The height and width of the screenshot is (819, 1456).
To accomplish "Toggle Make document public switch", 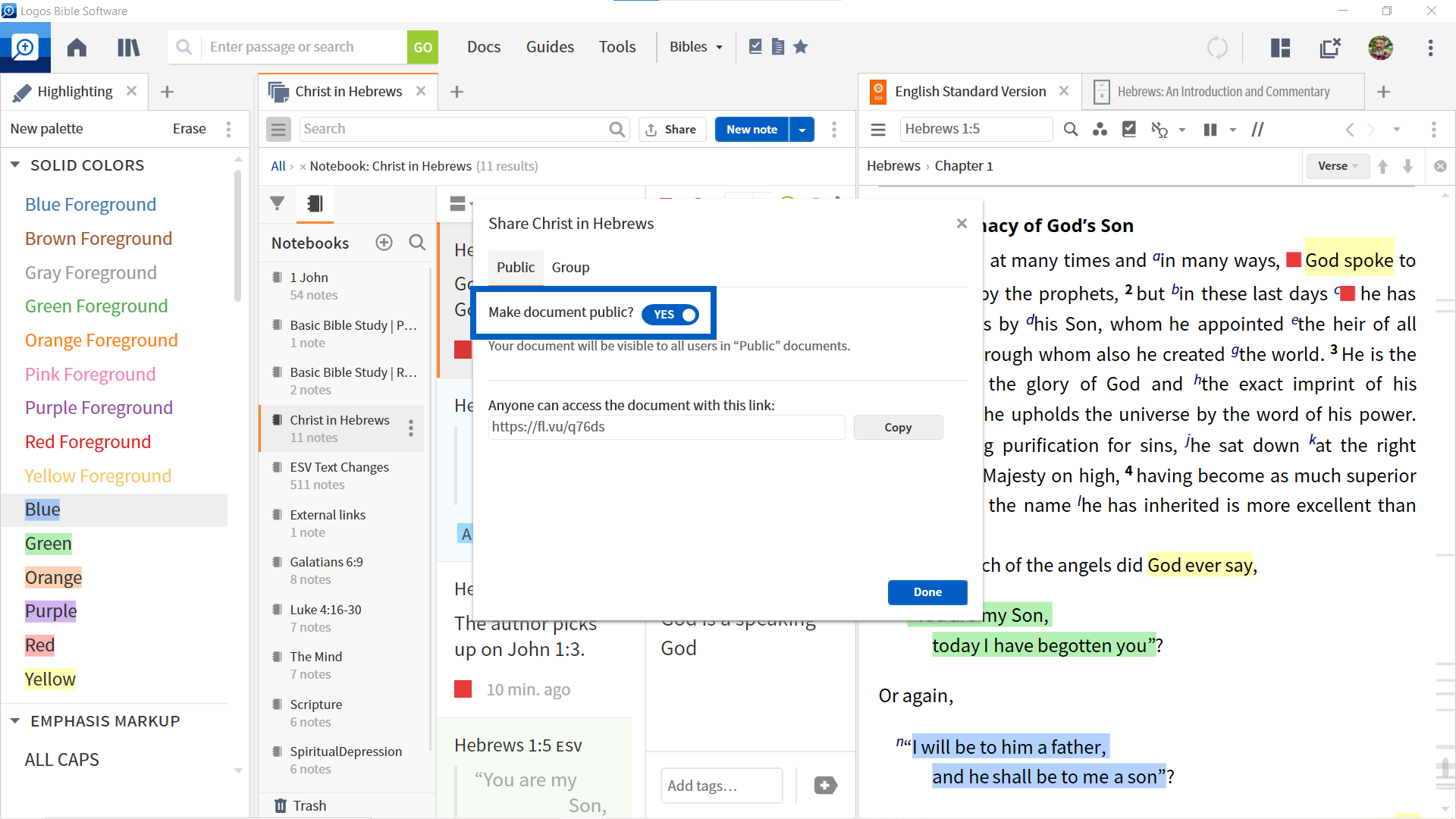I will (x=670, y=314).
